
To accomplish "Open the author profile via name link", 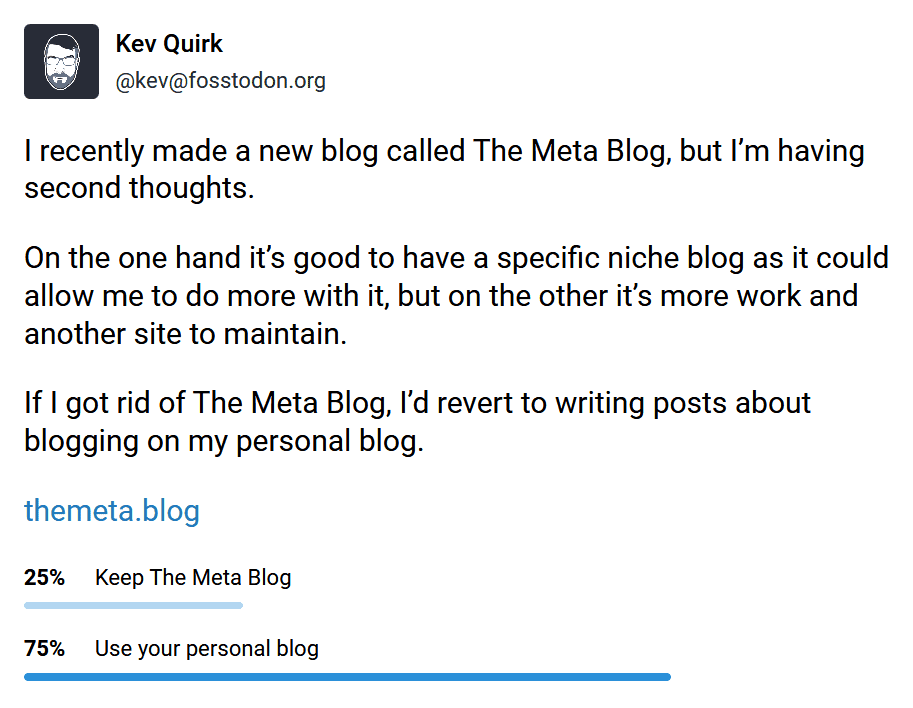I will [x=169, y=43].
